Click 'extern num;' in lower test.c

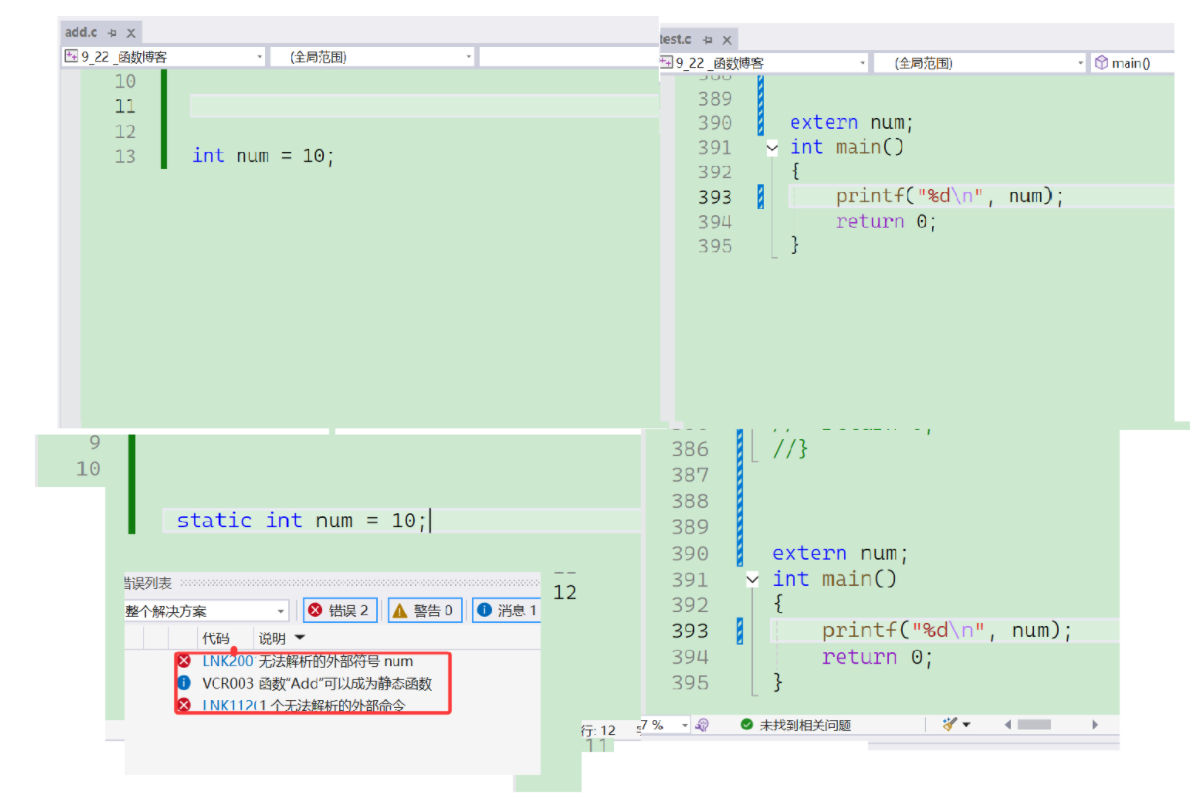[840, 553]
